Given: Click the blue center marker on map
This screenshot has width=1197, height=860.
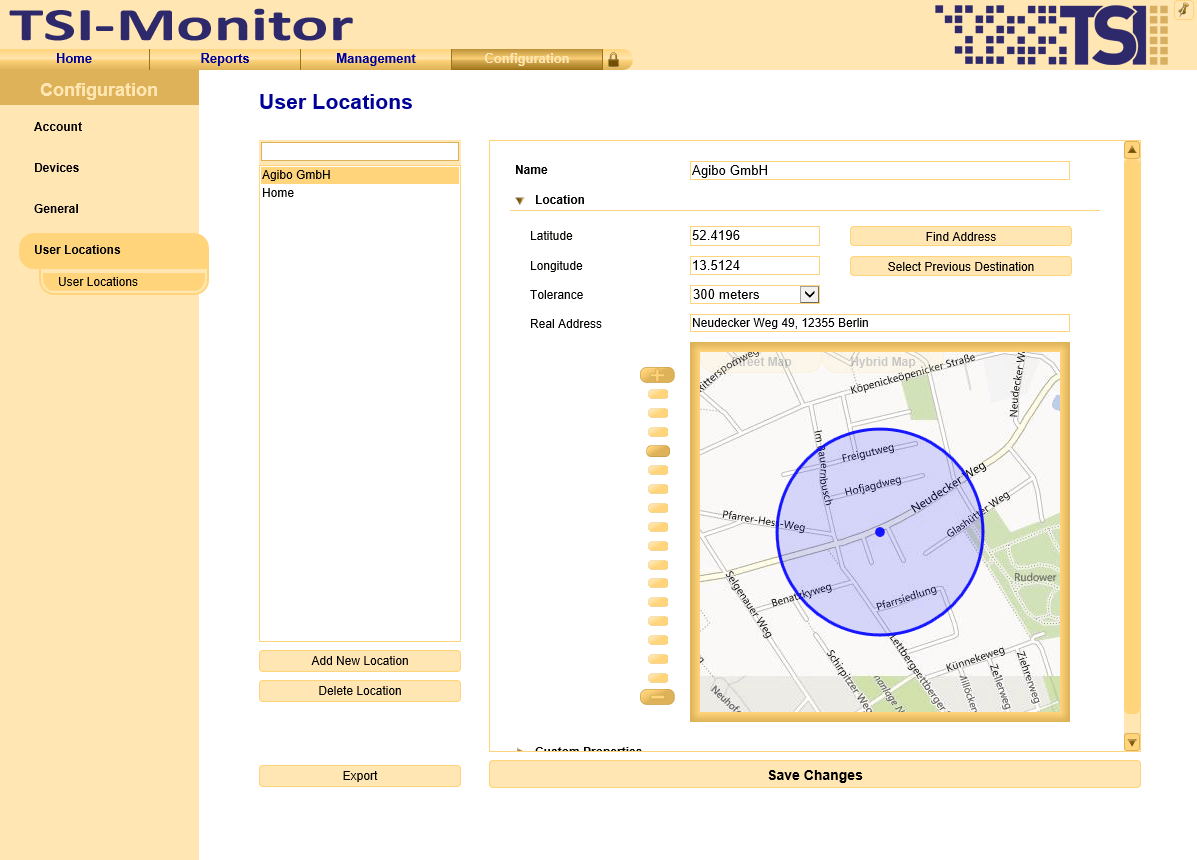Looking at the screenshot, I should click(x=879, y=532).
